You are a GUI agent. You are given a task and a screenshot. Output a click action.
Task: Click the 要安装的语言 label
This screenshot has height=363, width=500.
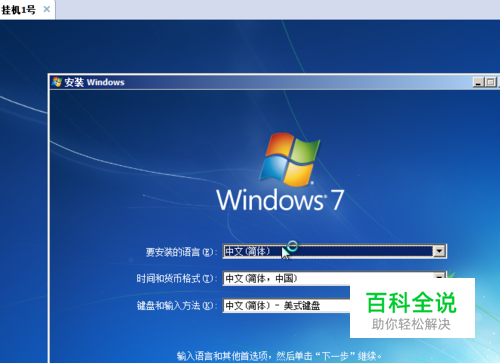181,252
